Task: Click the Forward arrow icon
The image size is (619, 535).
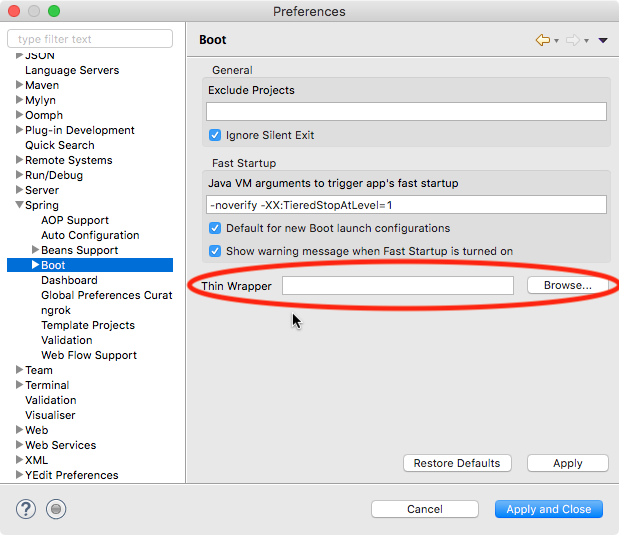Action: tap(573, 40)
